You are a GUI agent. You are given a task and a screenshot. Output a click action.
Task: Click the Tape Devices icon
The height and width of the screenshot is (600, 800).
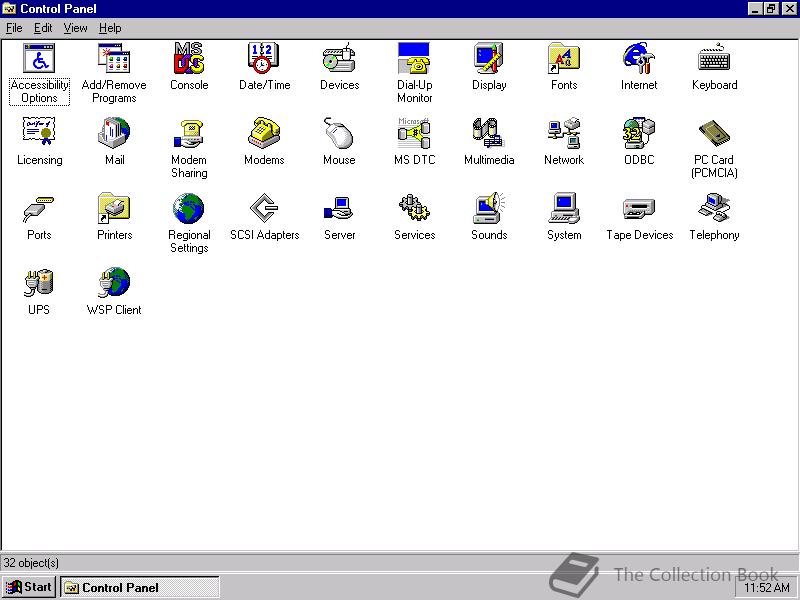[x=639, y=208]
